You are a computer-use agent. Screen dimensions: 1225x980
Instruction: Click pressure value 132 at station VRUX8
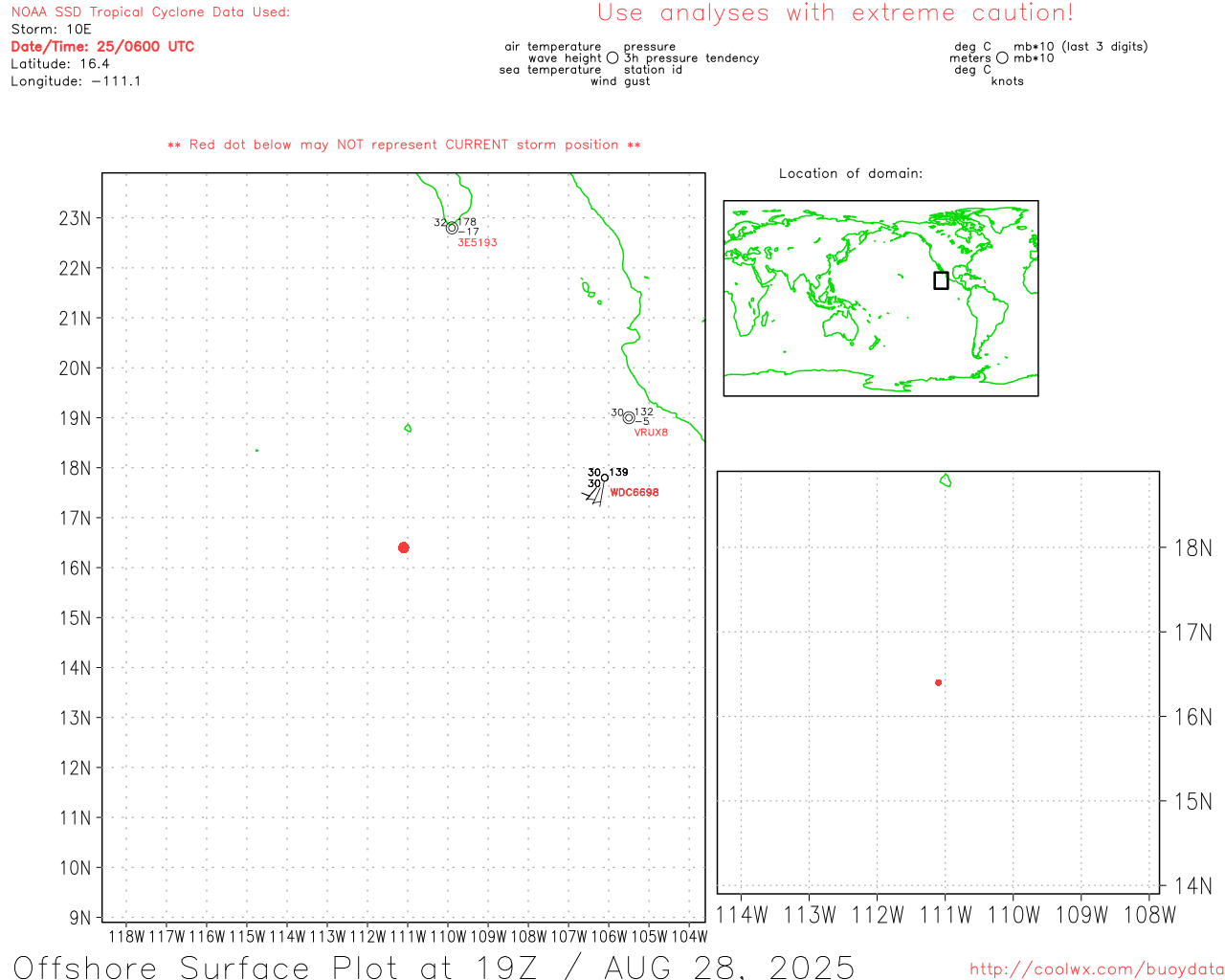[644, 412]
